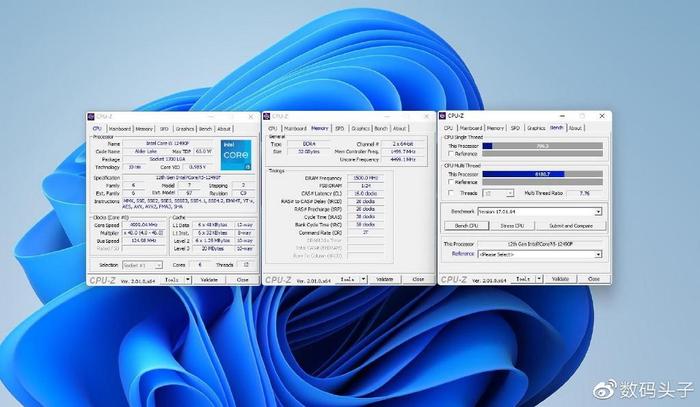Click Submit and Compare button

[x=571, y=226]
